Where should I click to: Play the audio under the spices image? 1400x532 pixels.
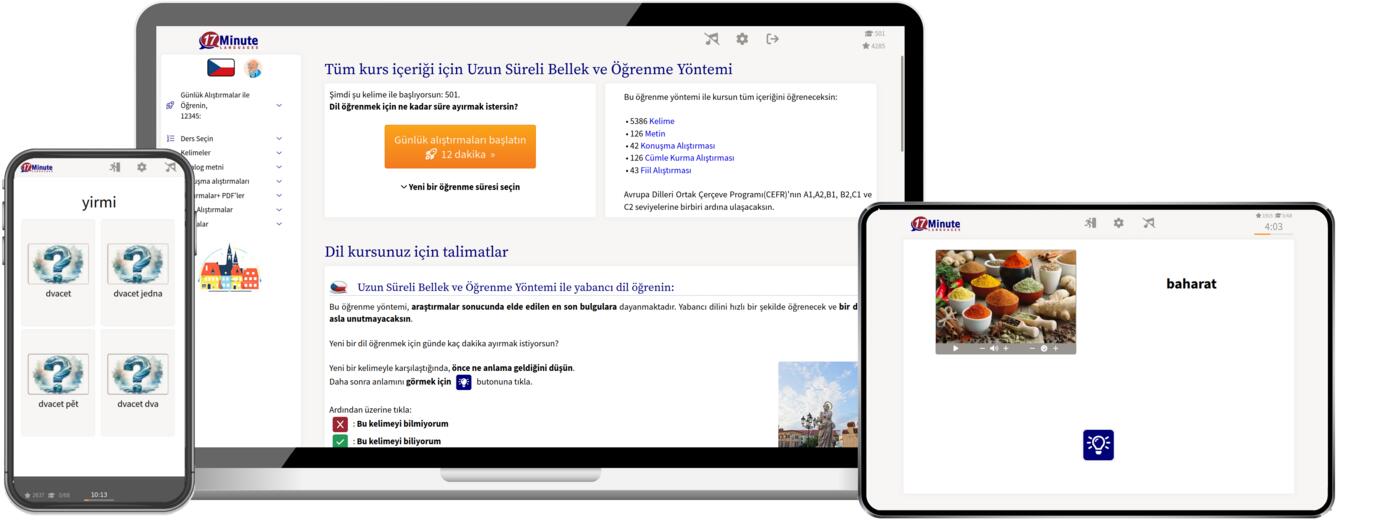pos(956,349)
